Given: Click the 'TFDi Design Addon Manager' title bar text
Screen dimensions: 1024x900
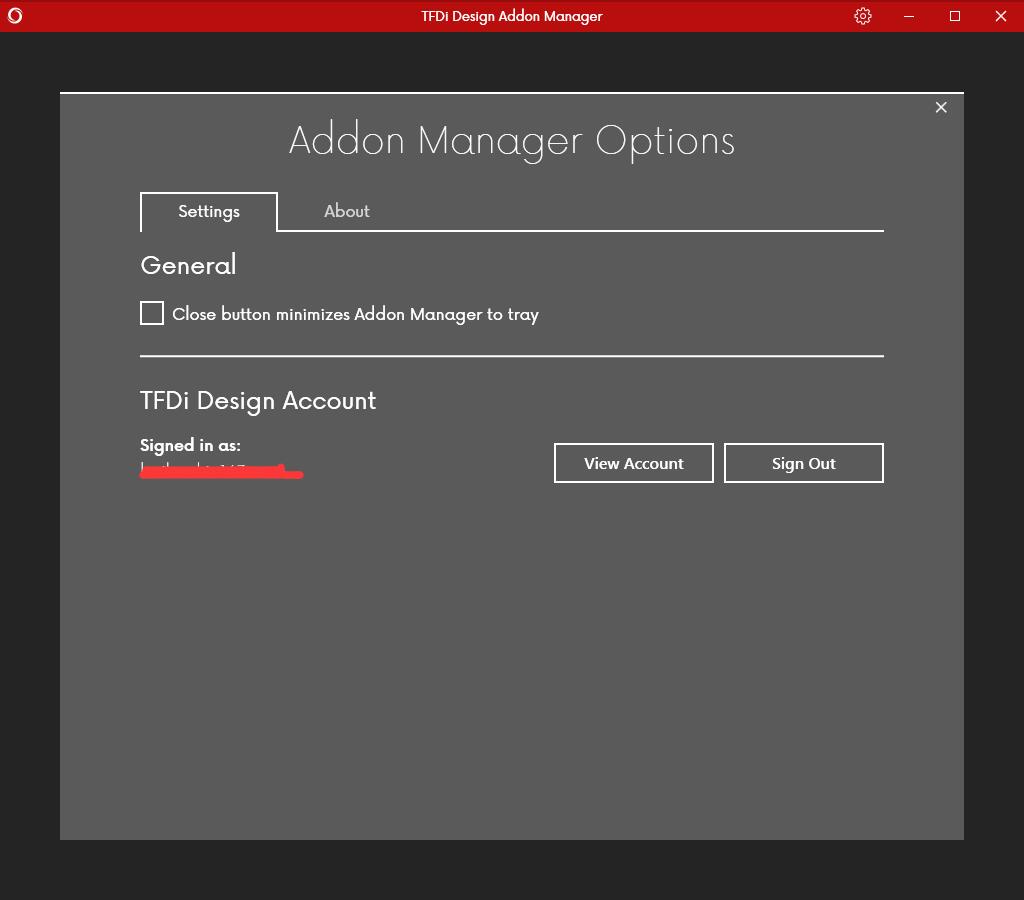Looking at the screenshot, I should (512, 16).
